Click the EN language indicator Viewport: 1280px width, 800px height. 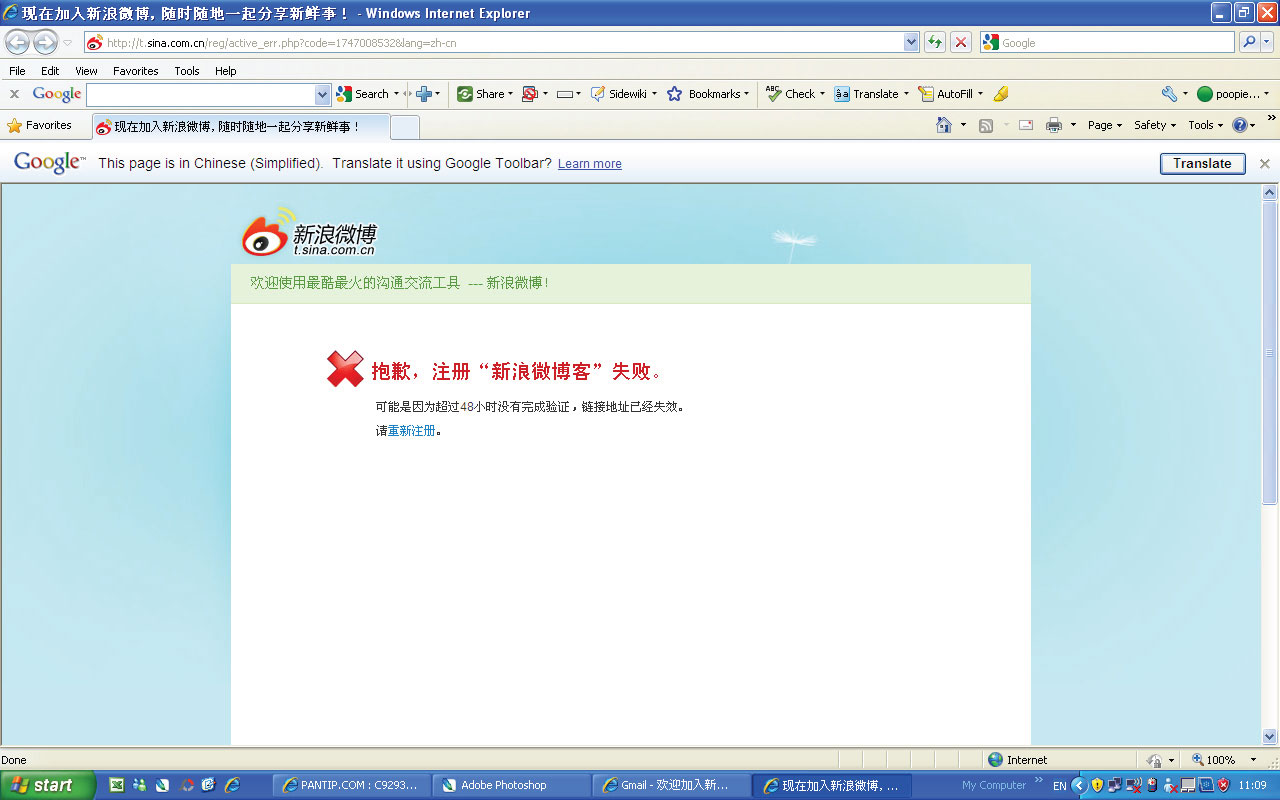click(1059, 786)
